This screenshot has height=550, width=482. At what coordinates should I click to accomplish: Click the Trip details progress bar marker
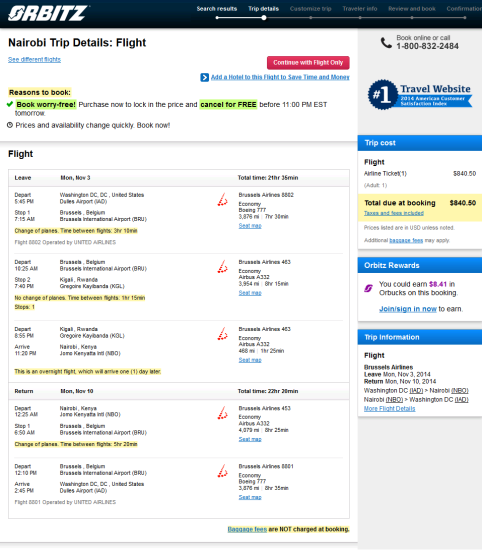[x=263, y=18]
